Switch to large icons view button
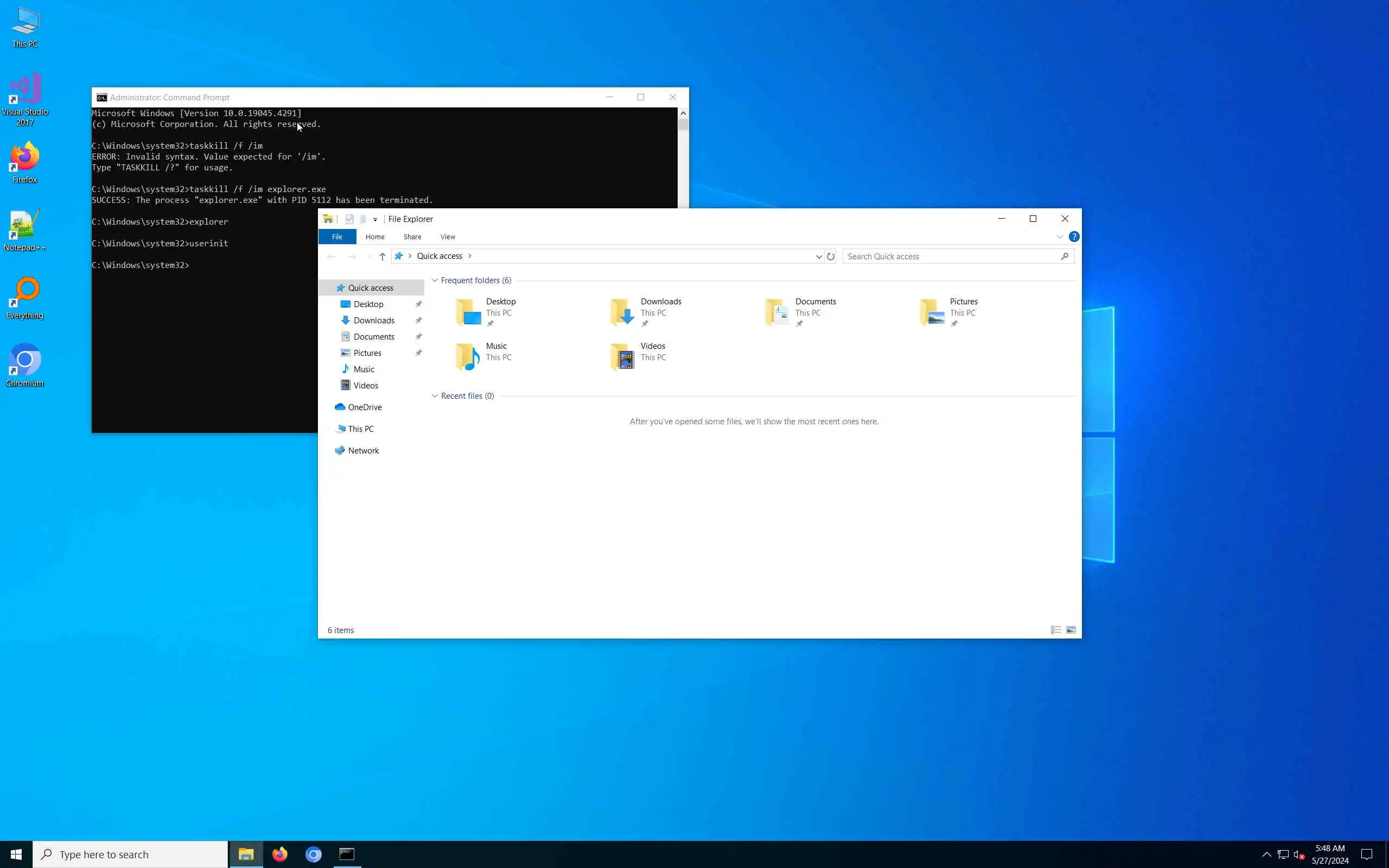Viewport: 1389px width, 868px height. coord(1071,630)
